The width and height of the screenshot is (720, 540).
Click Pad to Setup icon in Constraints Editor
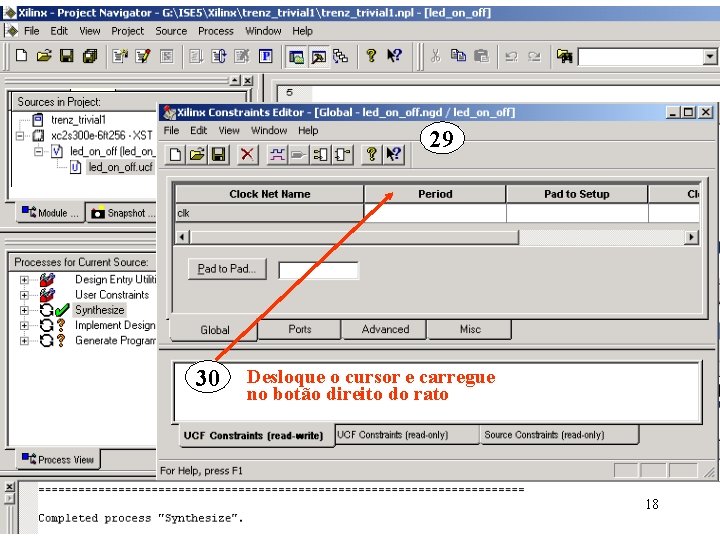(321, 154)
